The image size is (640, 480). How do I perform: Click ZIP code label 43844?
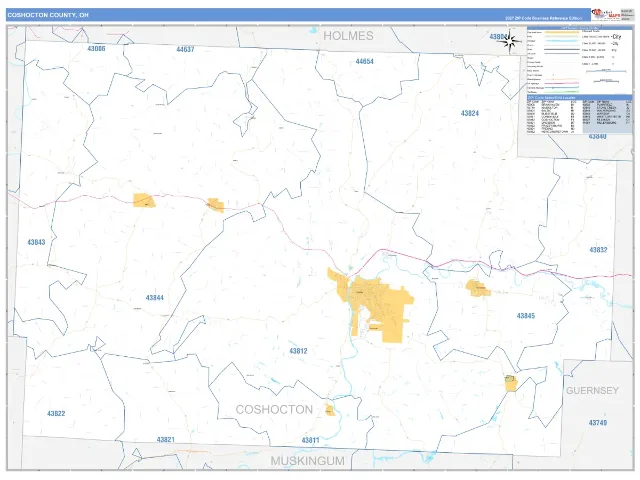coord(155,298)
